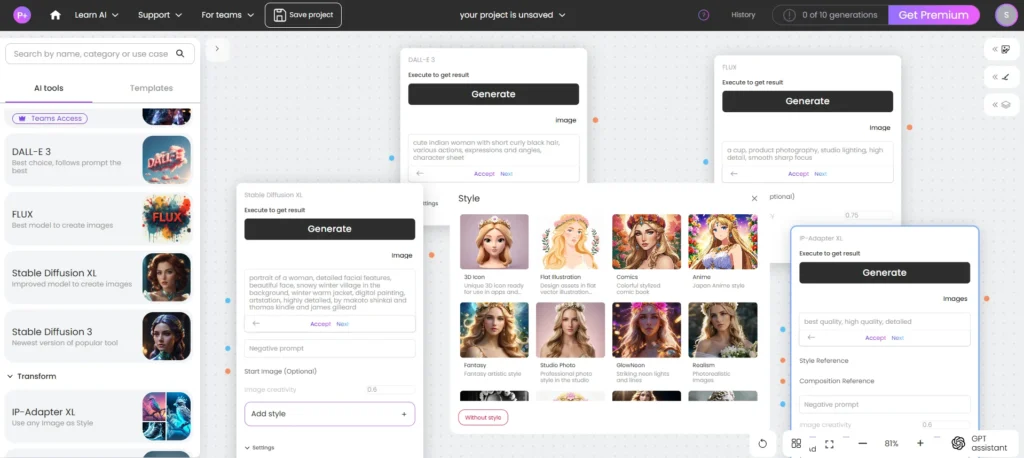Screen dimensions: 1024x458
Task: Switch to the AI tools tab
Action: [49, 88]
